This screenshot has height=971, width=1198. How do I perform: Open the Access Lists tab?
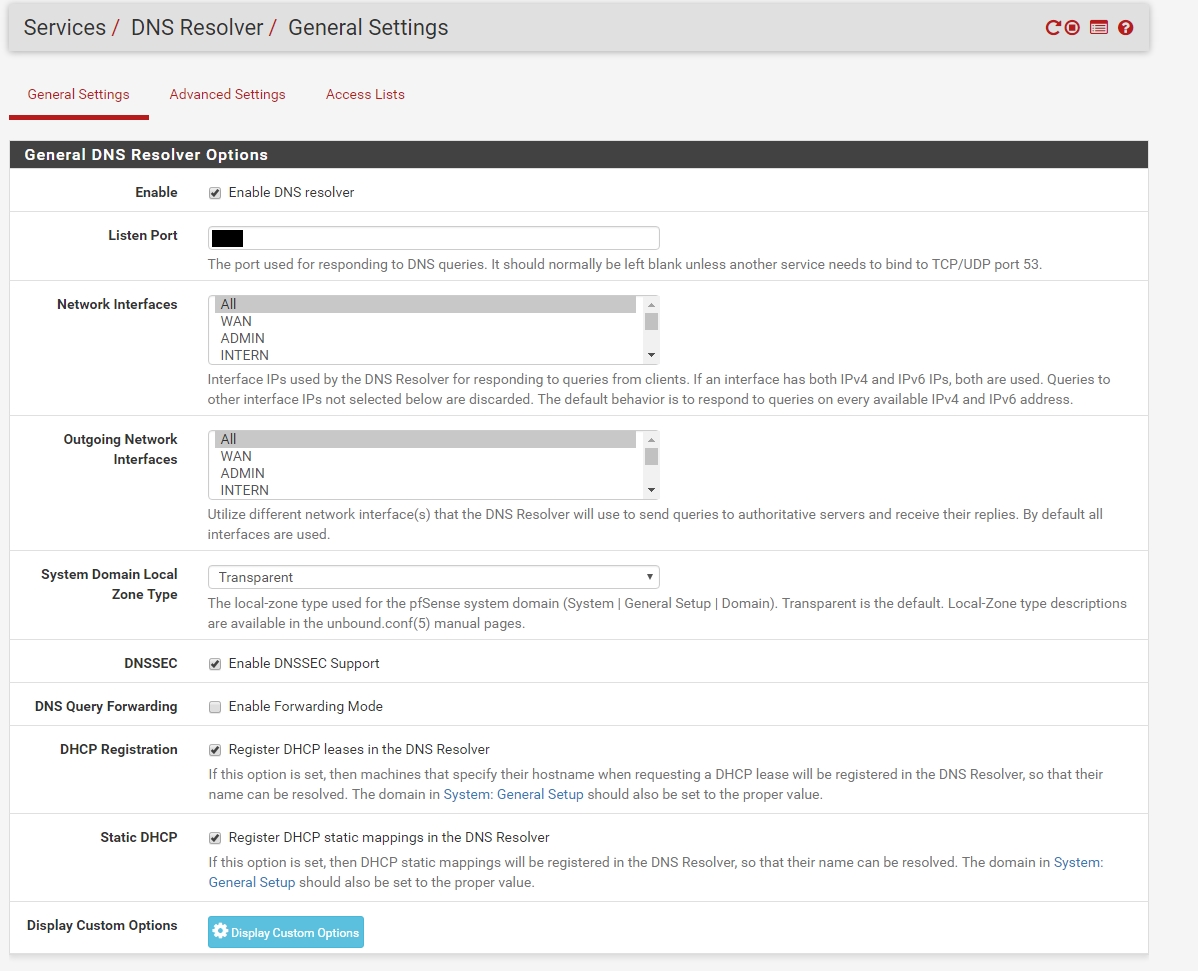pyautogui.click(x=365, y=94)
